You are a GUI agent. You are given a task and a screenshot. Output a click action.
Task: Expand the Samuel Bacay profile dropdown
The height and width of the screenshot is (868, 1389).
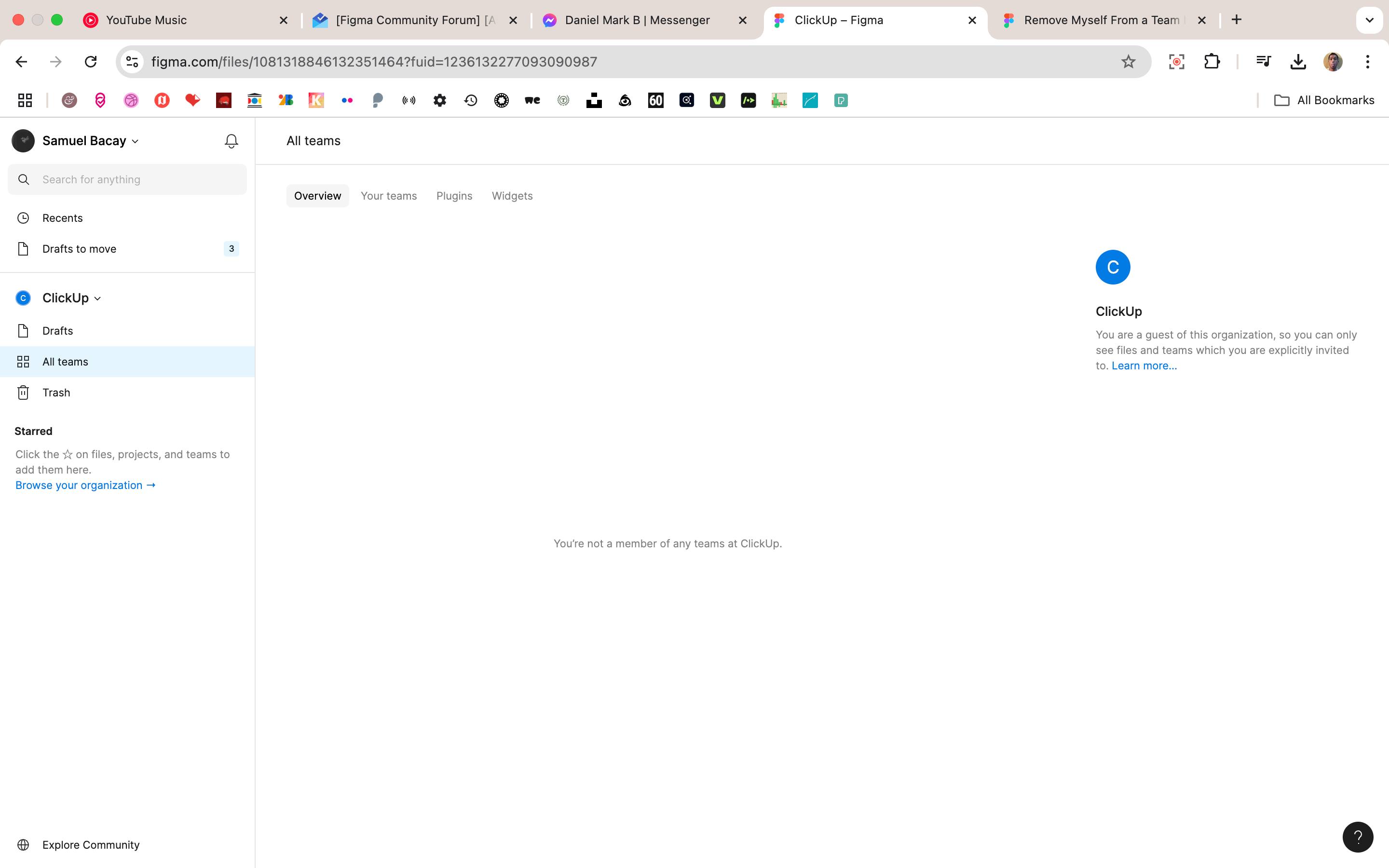135,141
